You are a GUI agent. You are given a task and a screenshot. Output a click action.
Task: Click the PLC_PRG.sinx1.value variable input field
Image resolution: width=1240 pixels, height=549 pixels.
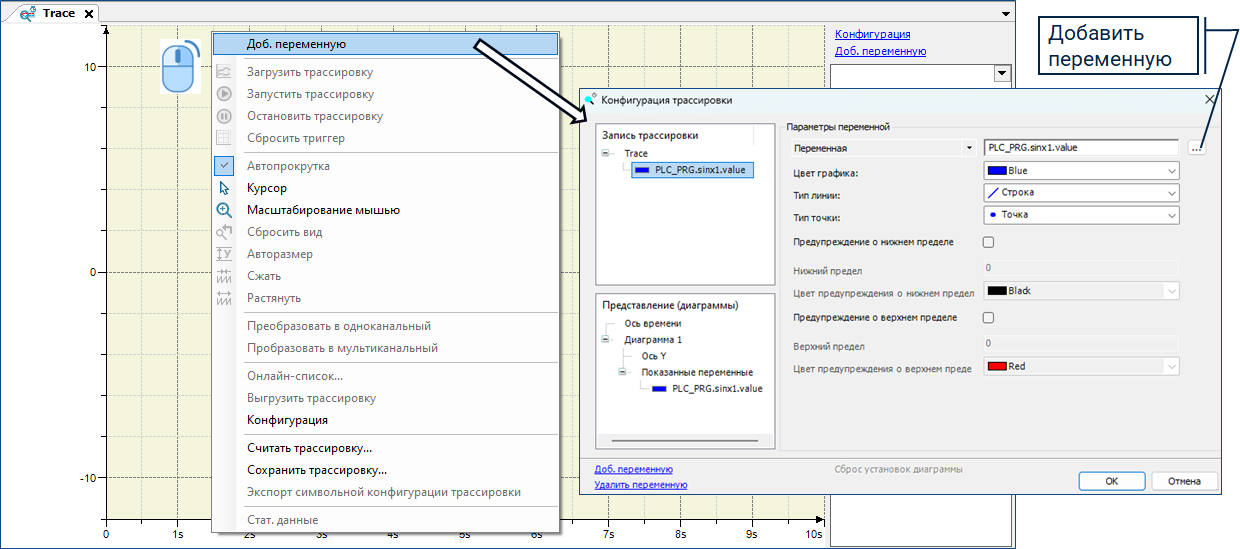(1080, 147)
